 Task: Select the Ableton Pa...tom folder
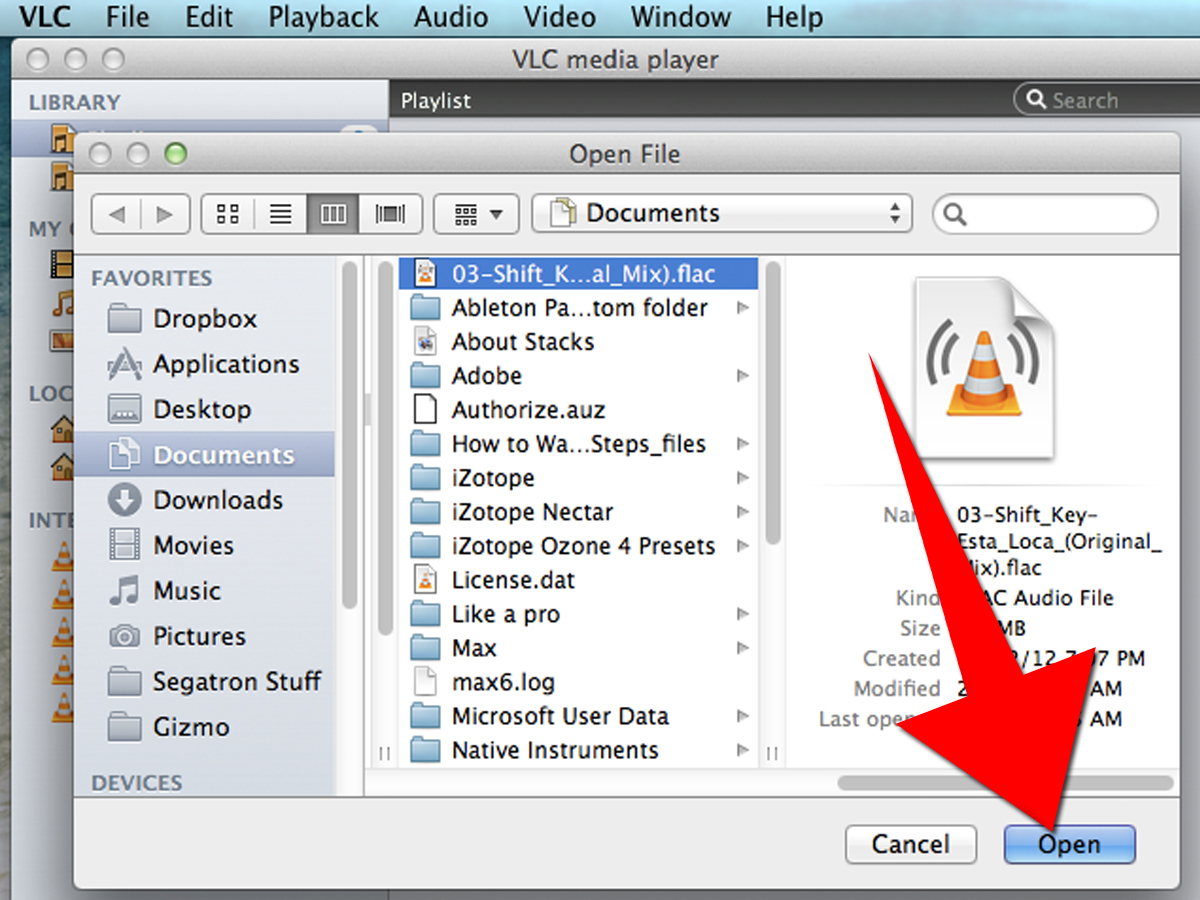(x=578, y=308)
